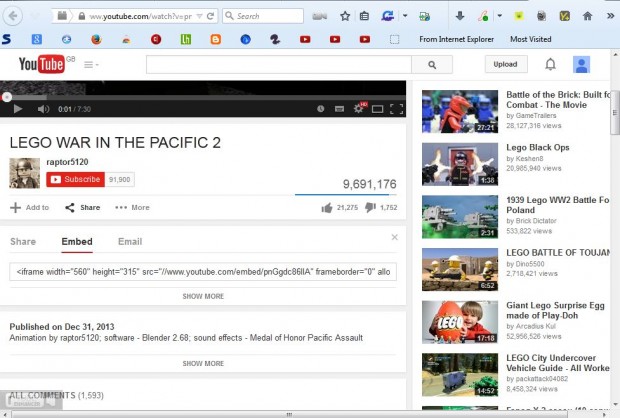
Task: Go to the browser home page icon
Action: (587, 16)
